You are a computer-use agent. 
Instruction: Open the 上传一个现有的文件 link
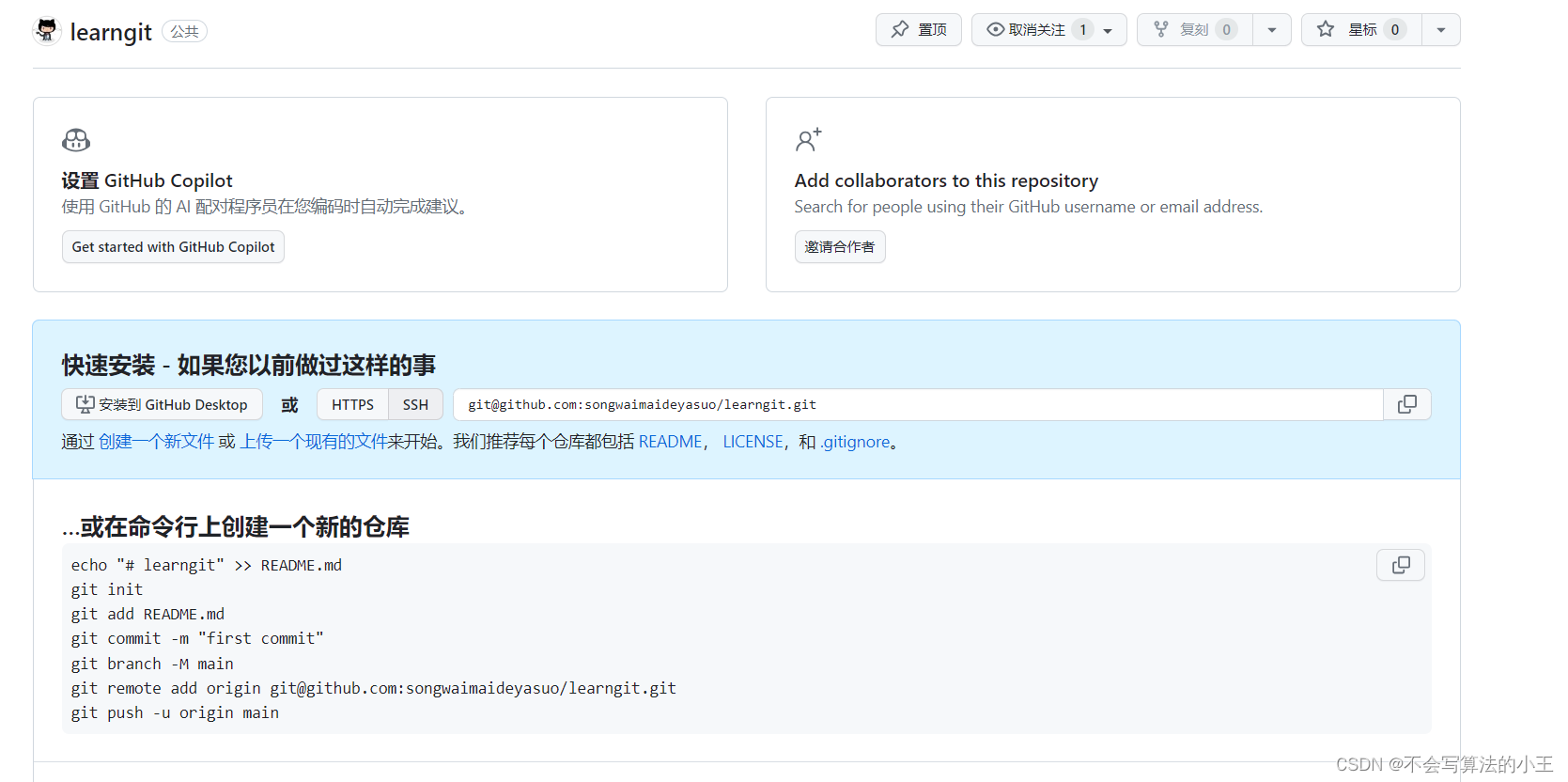tap(314, 442)
